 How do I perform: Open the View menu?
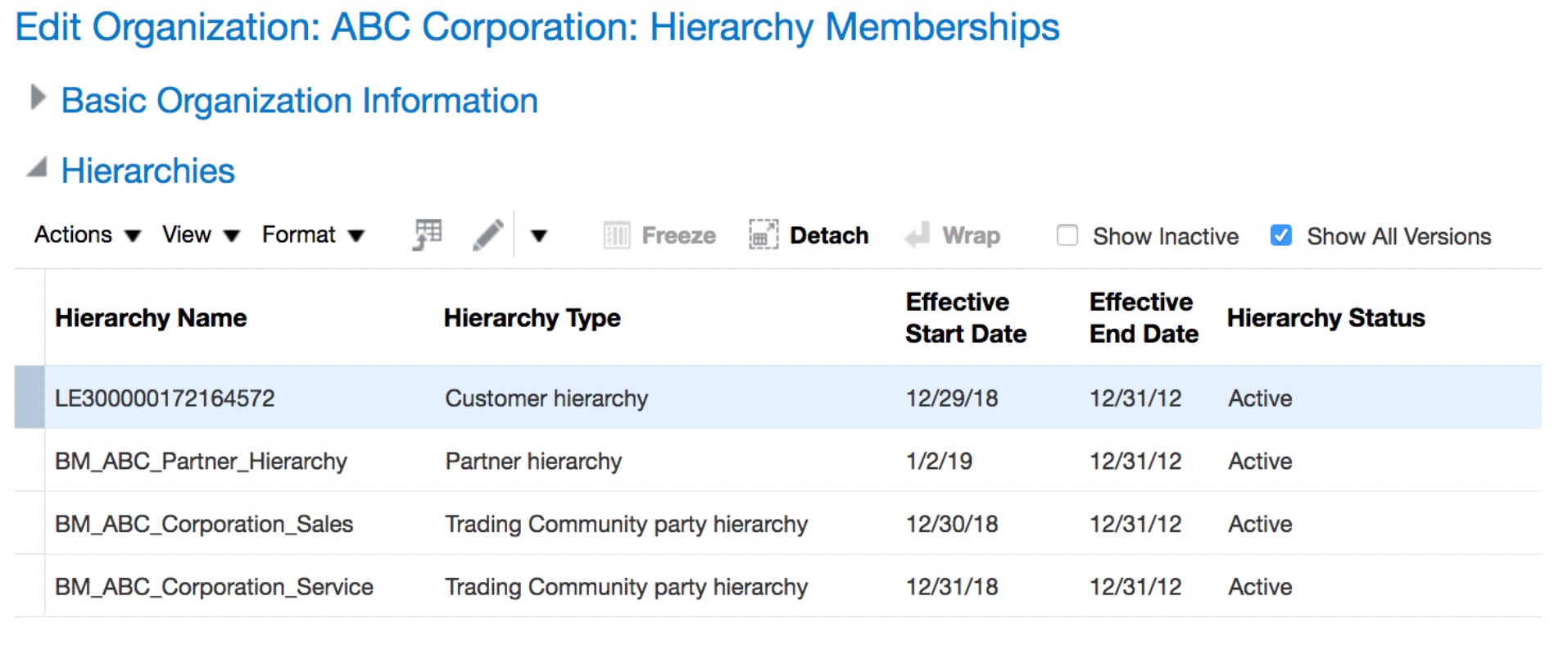pos(200,235)
